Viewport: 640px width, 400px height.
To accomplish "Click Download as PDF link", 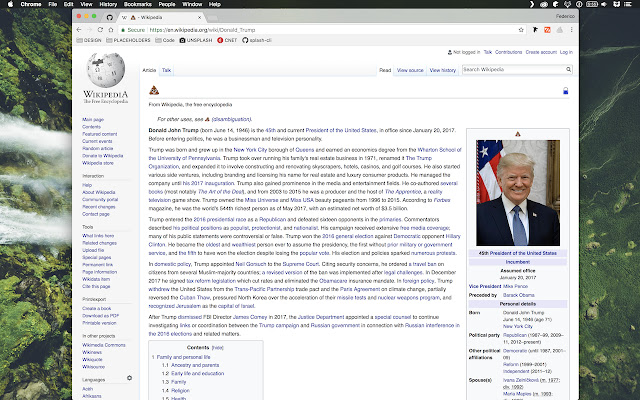I will click(100, 316).
